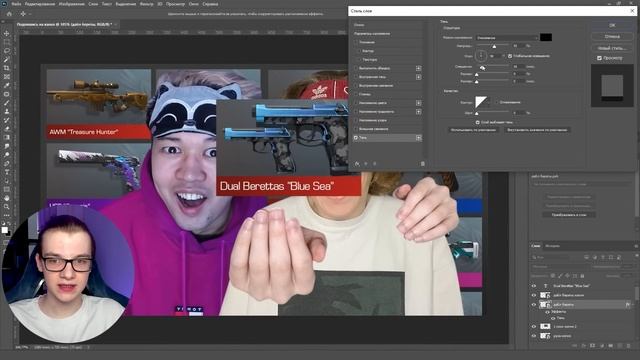This screenshot has width=640, height=360.
Task: Click the fx badge on selected layer
Action: point(628,304)
